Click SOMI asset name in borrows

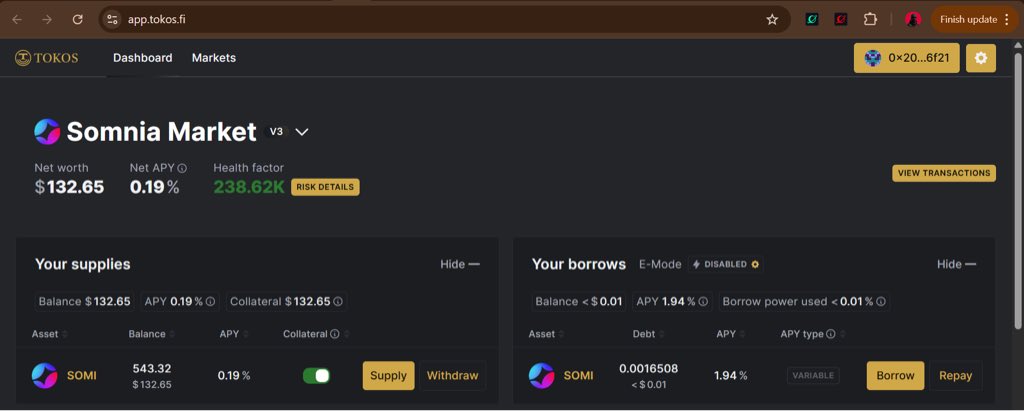[579, 376]
